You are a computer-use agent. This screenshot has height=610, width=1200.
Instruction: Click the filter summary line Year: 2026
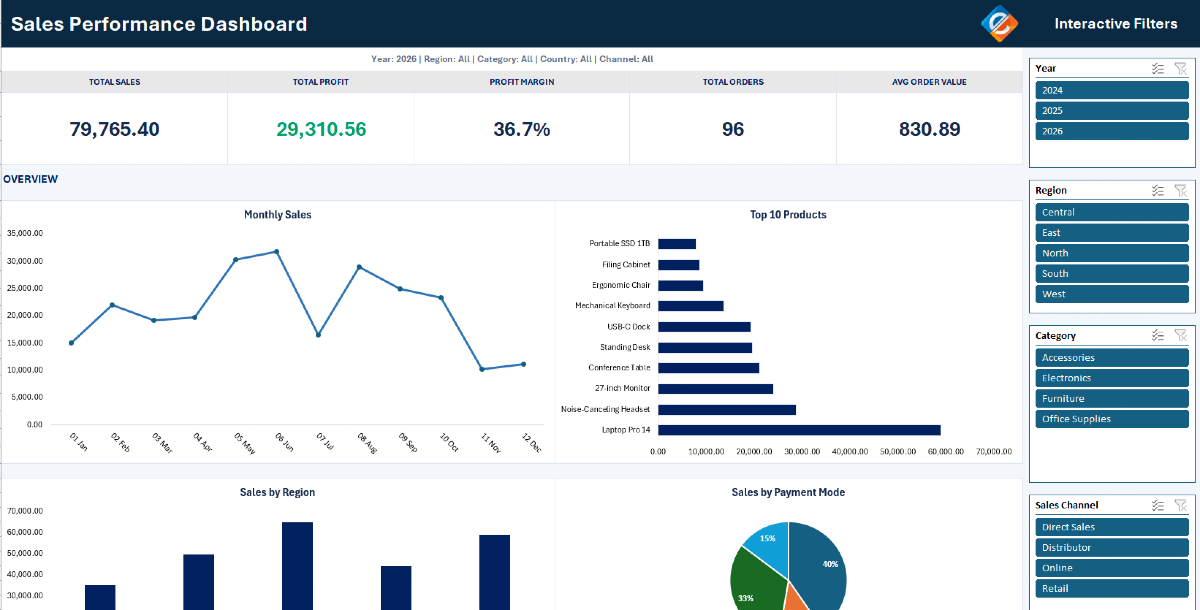512,59
